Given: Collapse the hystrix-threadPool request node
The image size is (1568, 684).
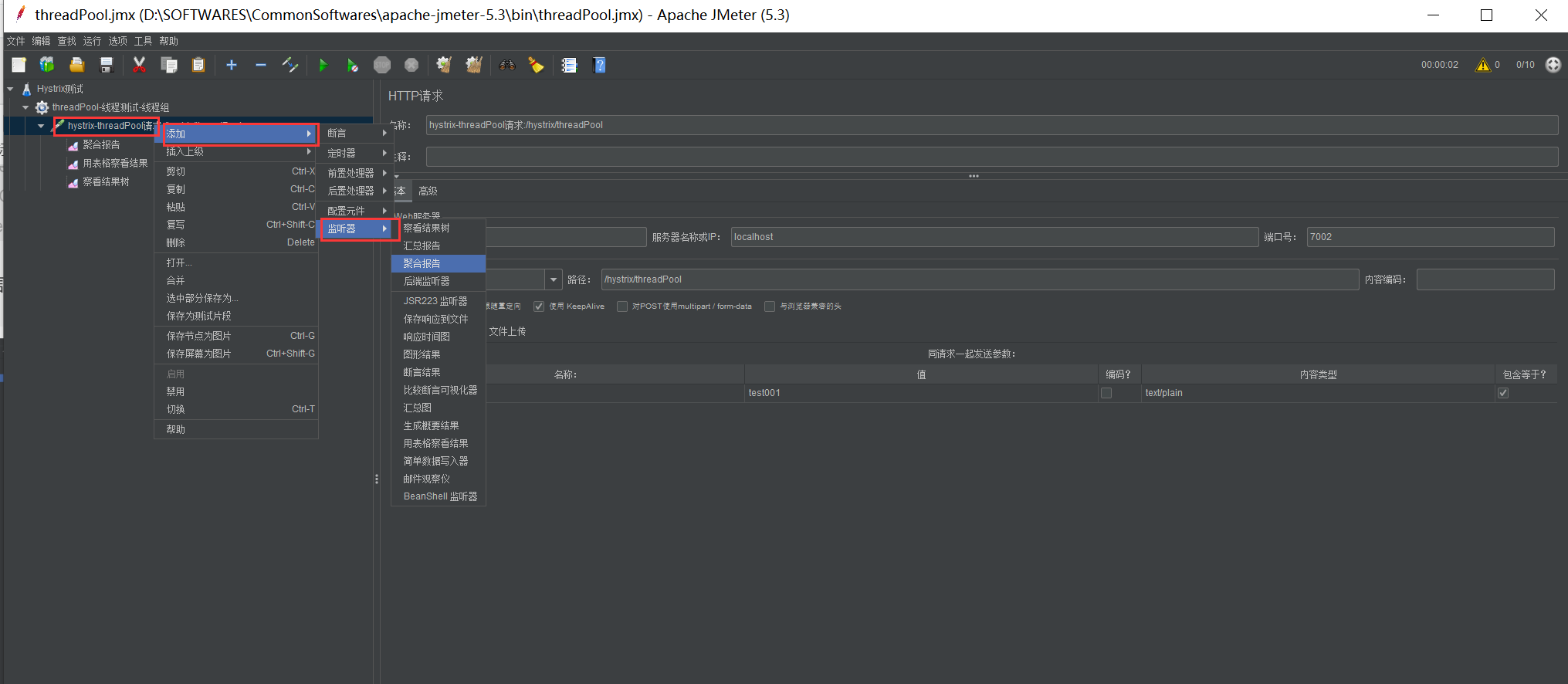Looking at the screenshot, I should click(x=41, y=126).
